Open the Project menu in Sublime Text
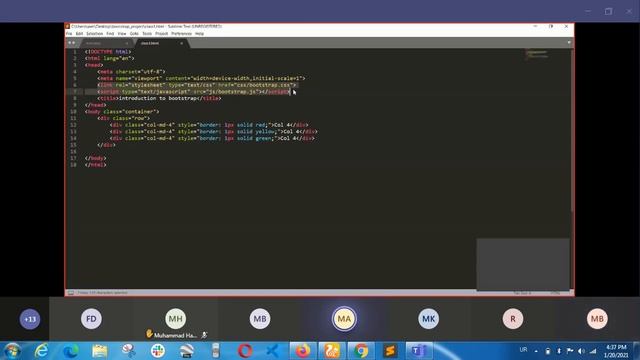This screenshot has height=360, width=640. pyautogui.click(x=162, y=34)
